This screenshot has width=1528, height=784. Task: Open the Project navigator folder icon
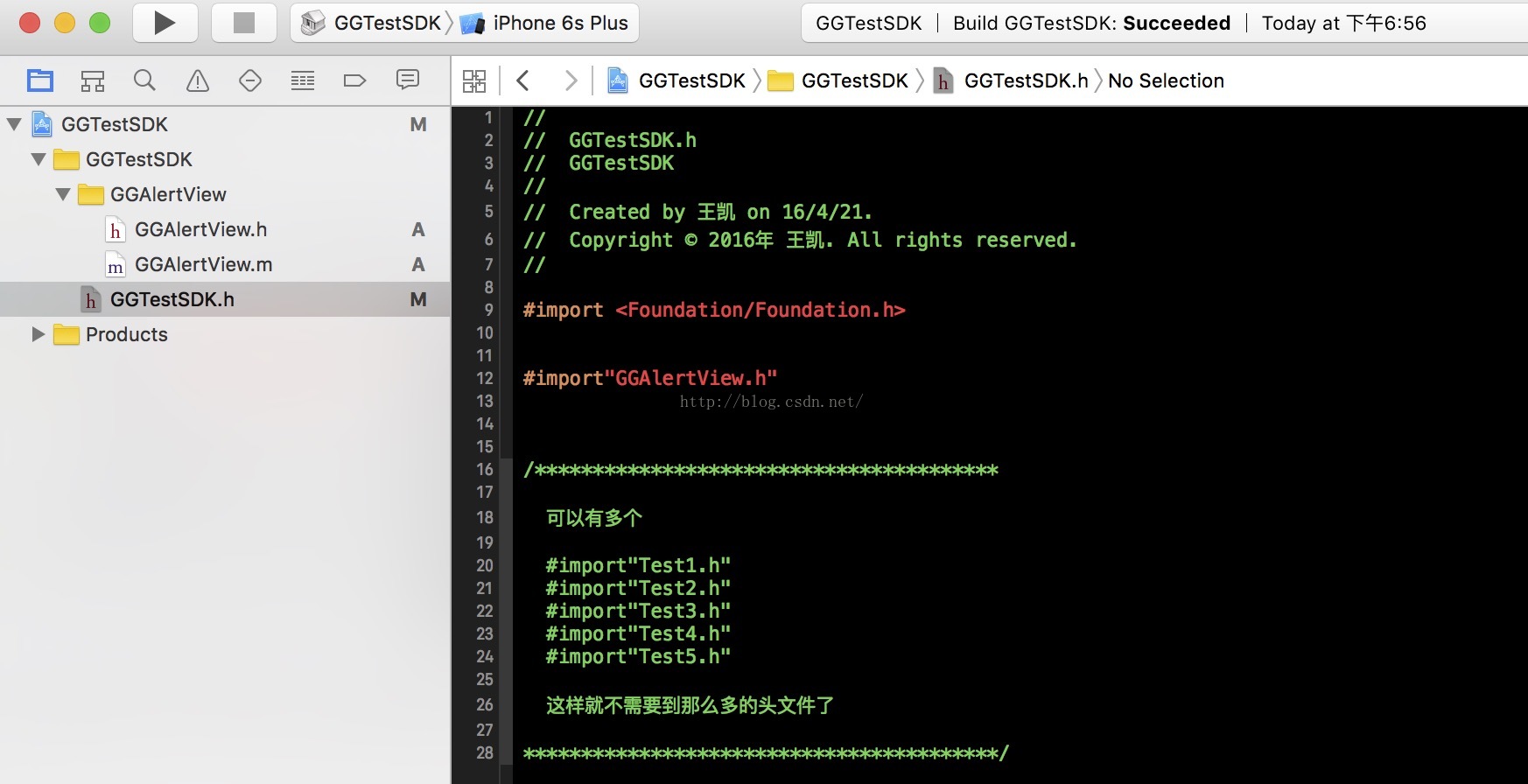[40, 81]
